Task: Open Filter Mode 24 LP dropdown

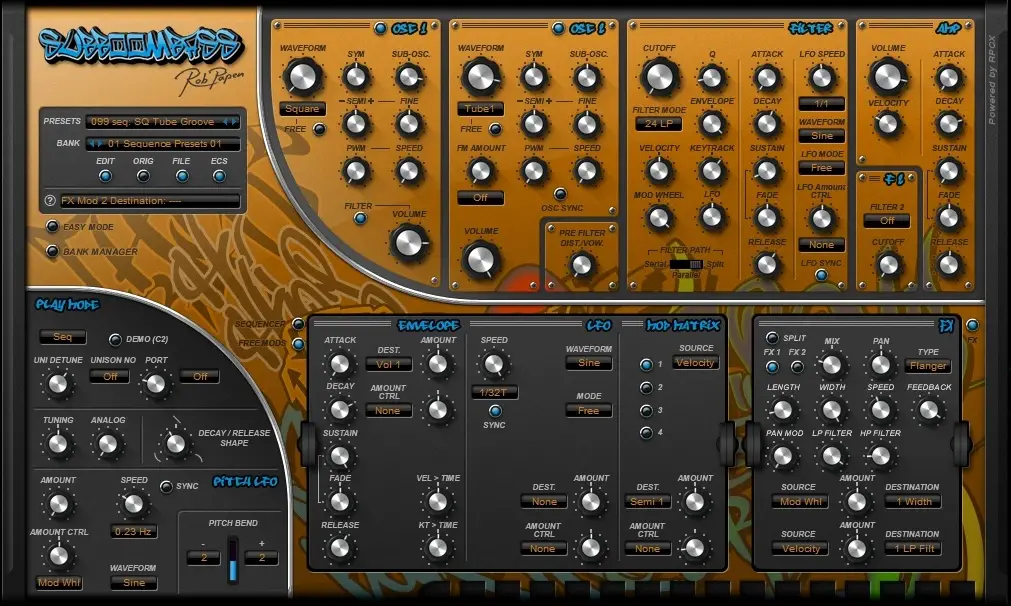Action: (x=659, y=123)
